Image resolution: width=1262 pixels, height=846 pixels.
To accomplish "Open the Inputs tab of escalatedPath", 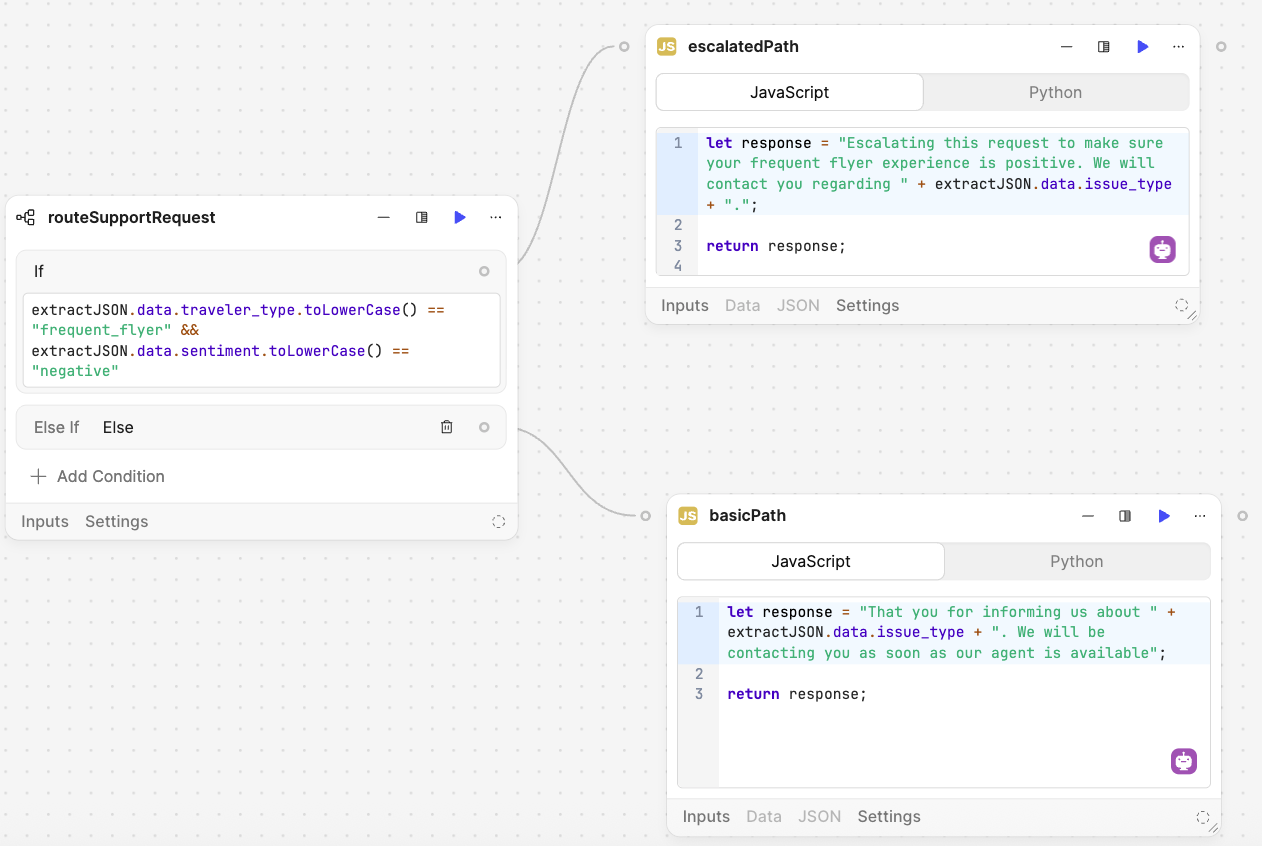I will (684, 306).
